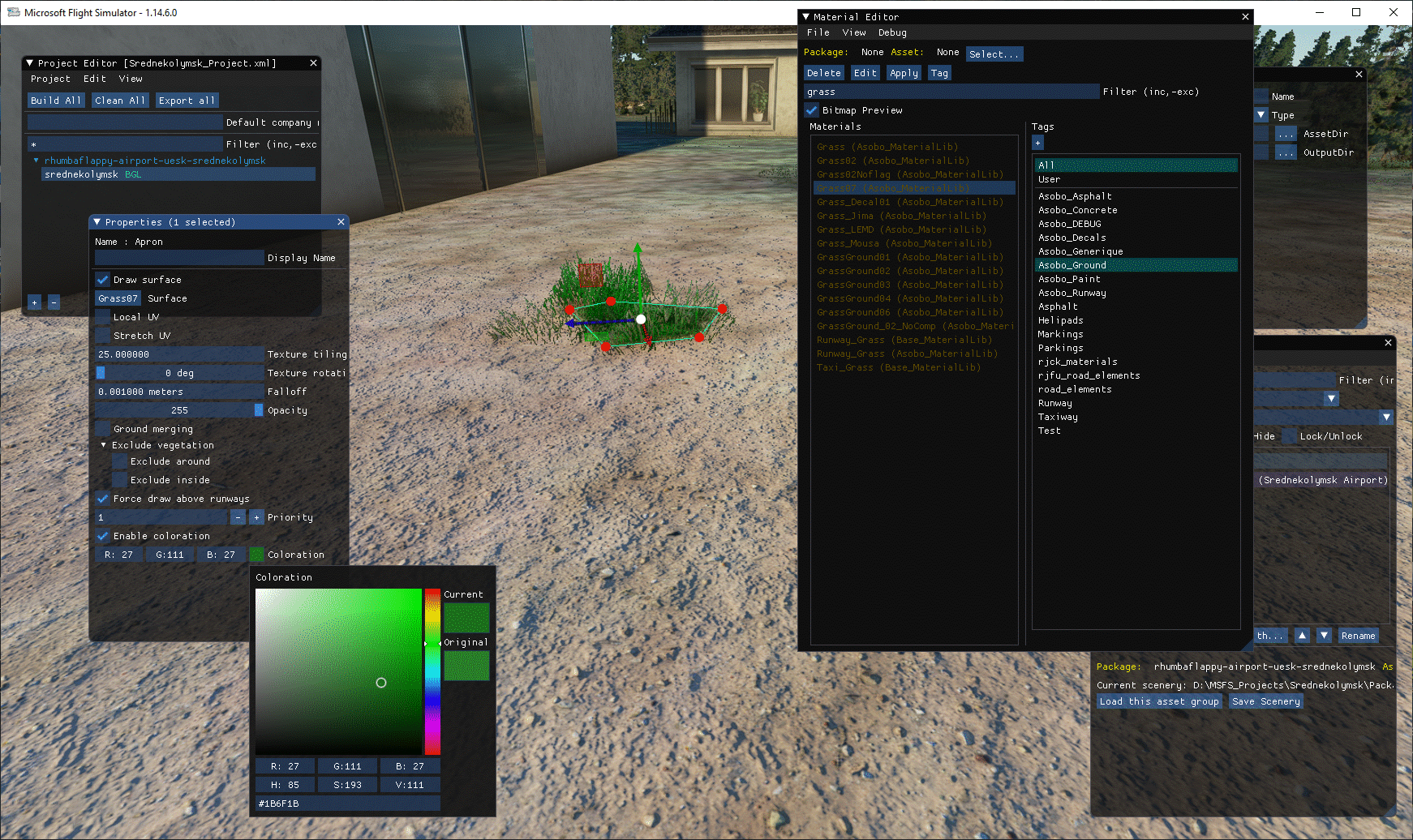Click the green up-axis gizmo arrow

638,250
